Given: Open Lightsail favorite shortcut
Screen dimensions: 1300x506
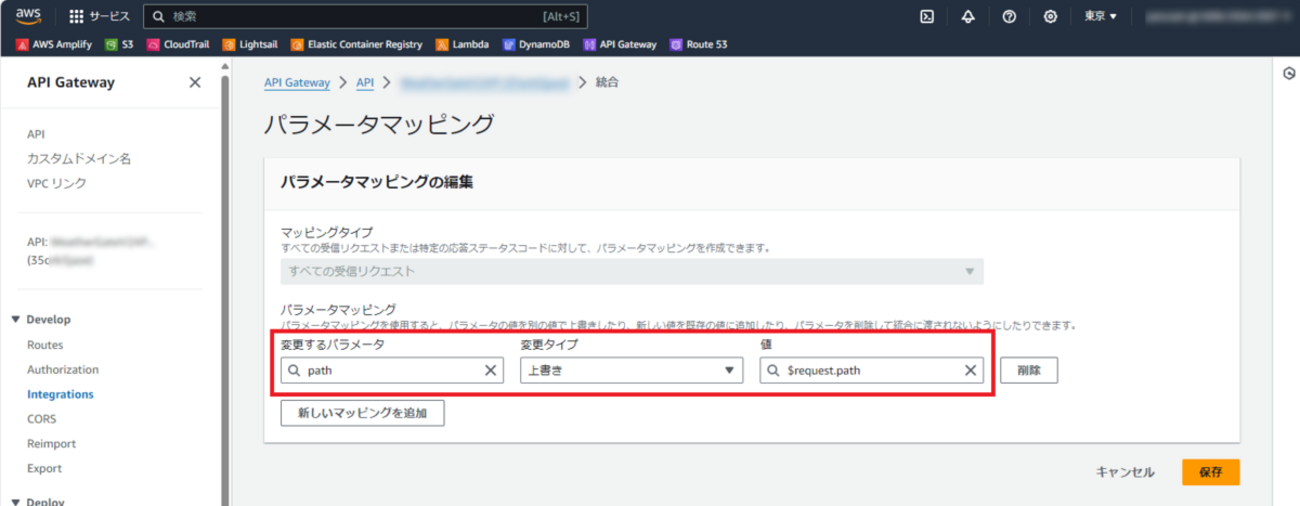Looking at the screenshot, I should pyautogui.click(x=250, y=44).
